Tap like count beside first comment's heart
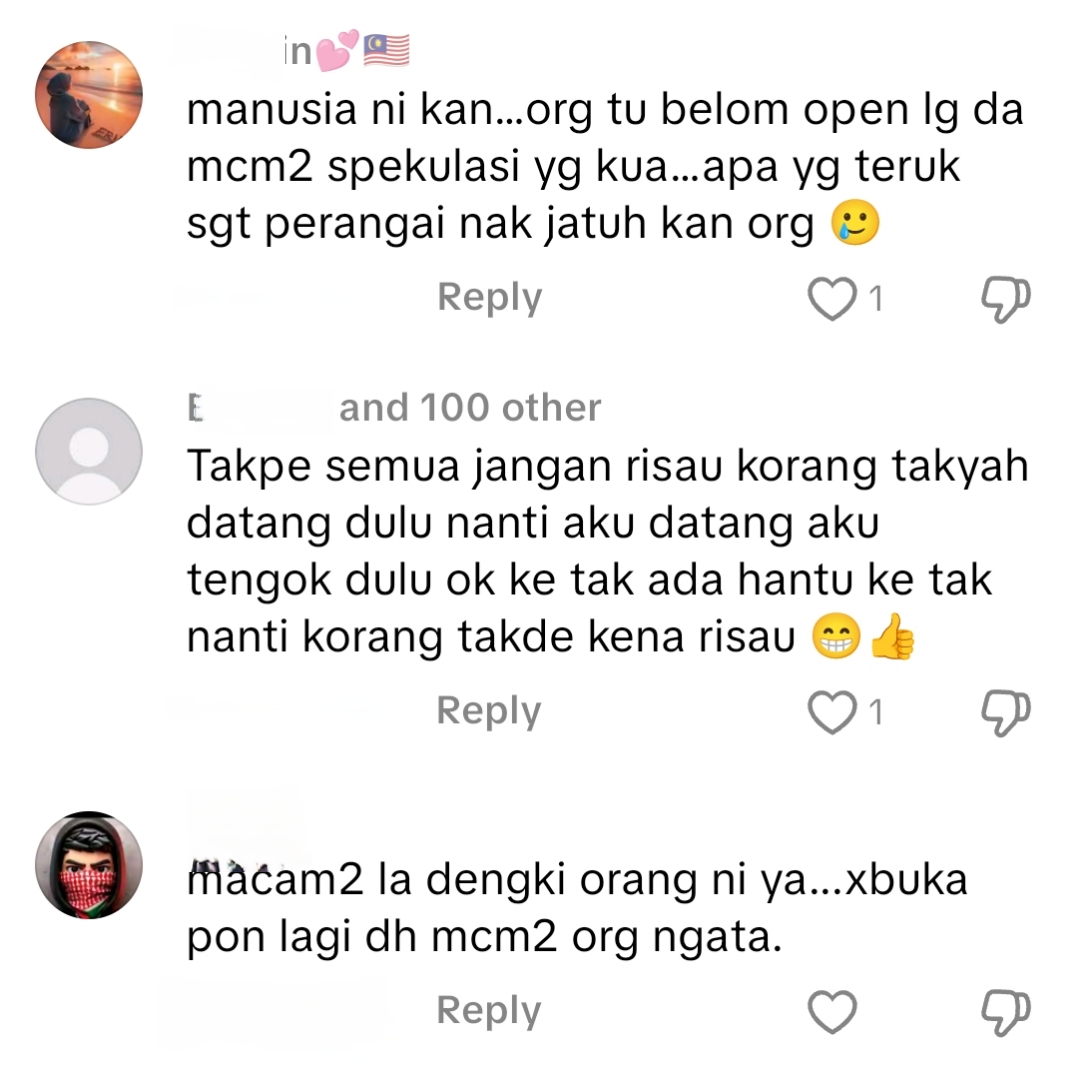Viewport: 1072px width, 1072px height. point(876,299)
